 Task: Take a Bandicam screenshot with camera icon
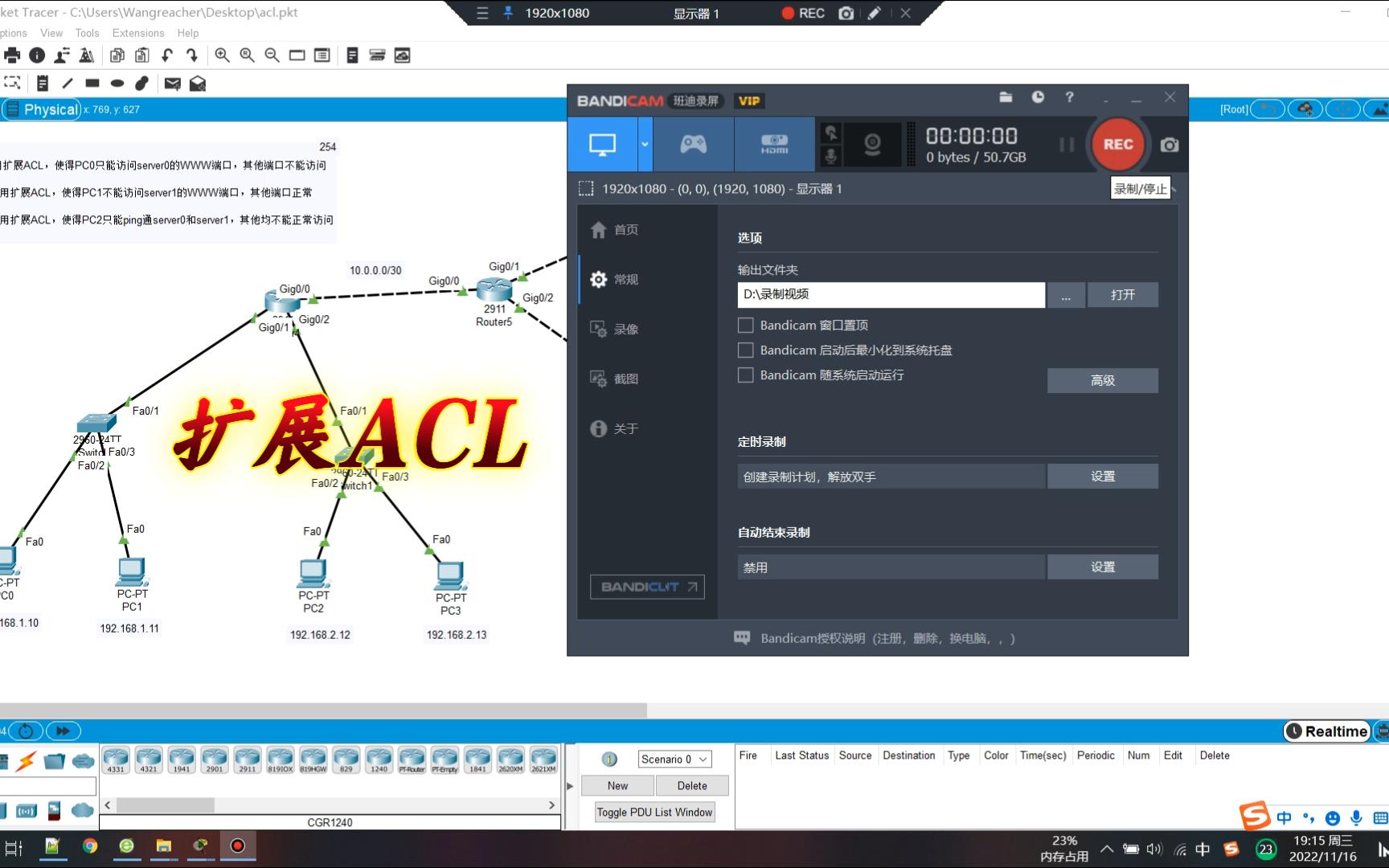tap(1170, 145)
